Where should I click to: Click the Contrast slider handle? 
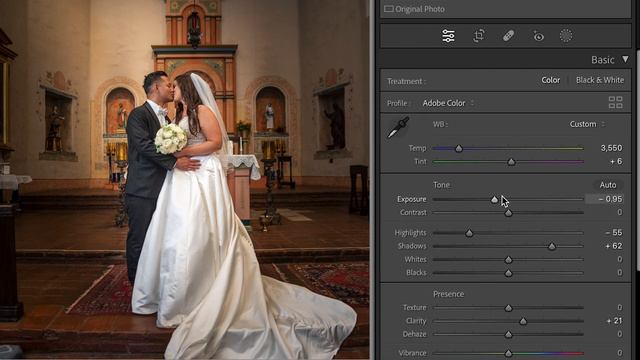click(x=508, y=213)
